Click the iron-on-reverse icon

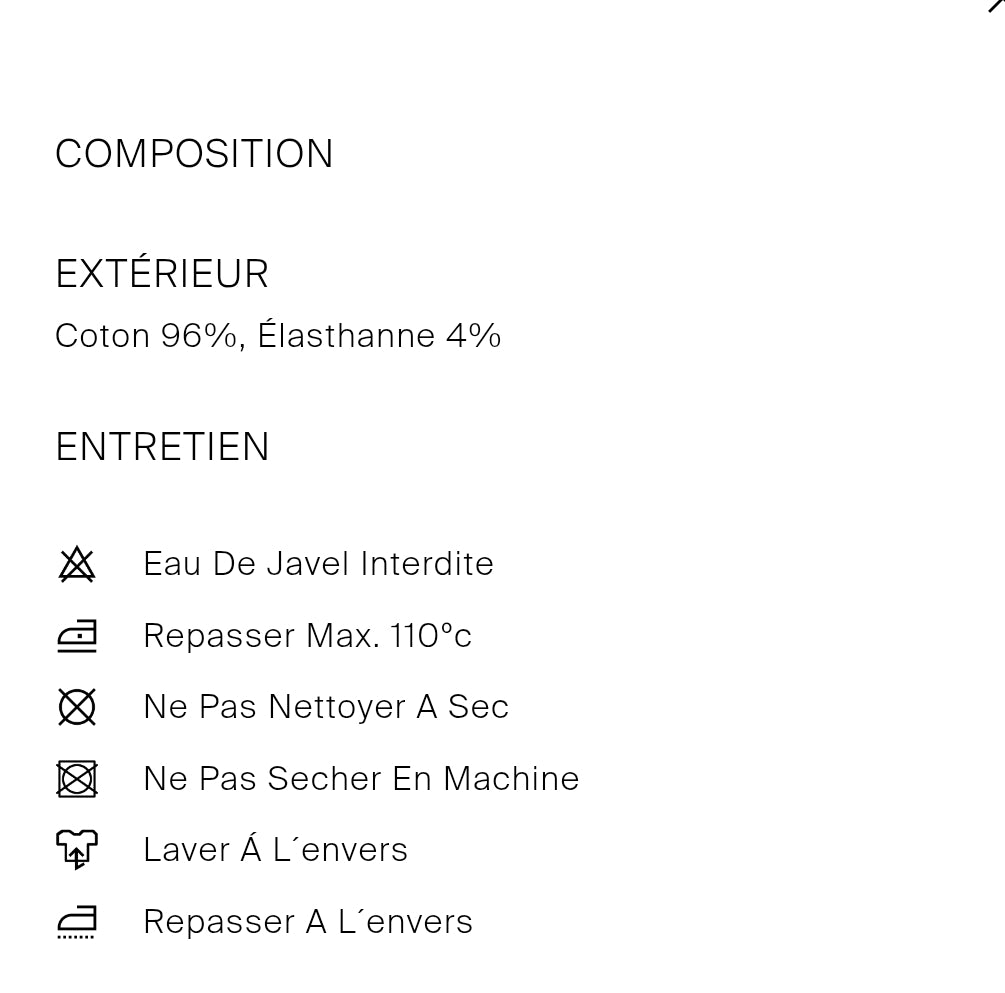(77, 922)
